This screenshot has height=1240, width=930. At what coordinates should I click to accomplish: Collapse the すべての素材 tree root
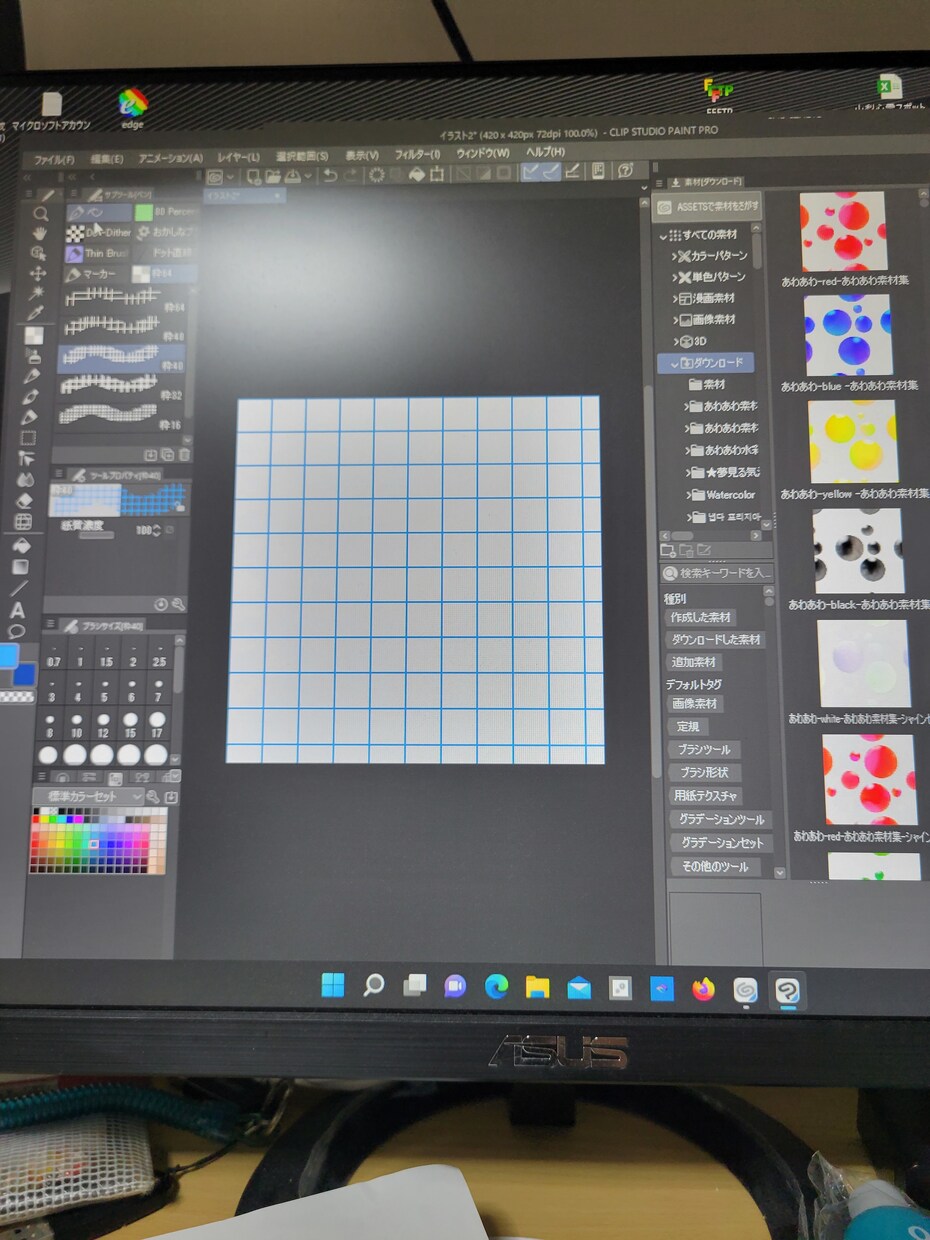click(x=663, y=236)
